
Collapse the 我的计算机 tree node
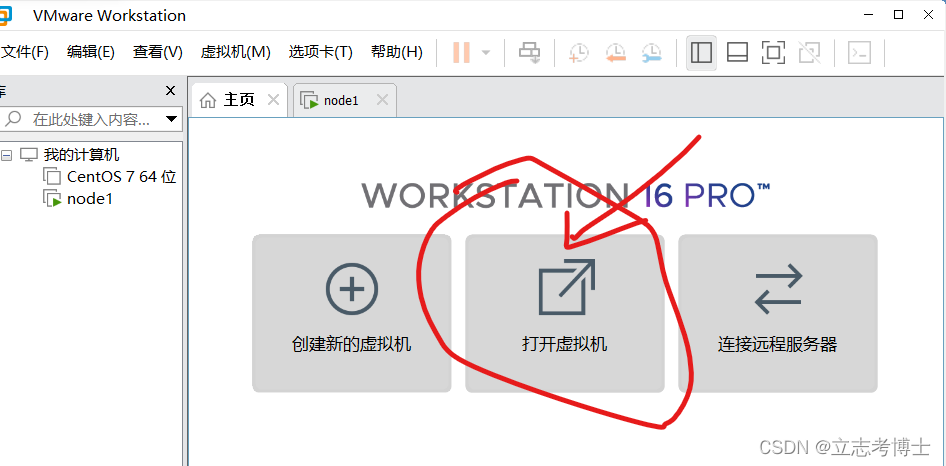6,155
